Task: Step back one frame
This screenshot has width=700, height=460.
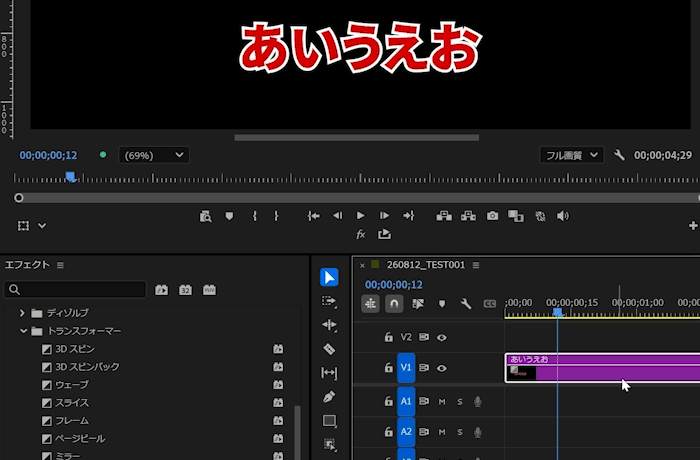Action: 338,216
